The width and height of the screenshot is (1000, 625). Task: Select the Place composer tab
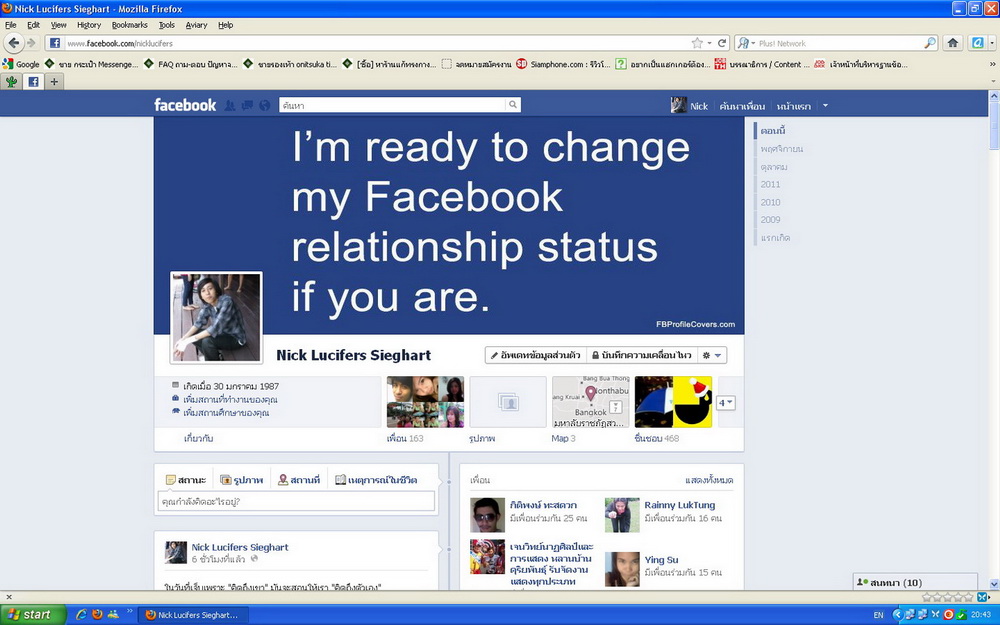pos(298,480)
